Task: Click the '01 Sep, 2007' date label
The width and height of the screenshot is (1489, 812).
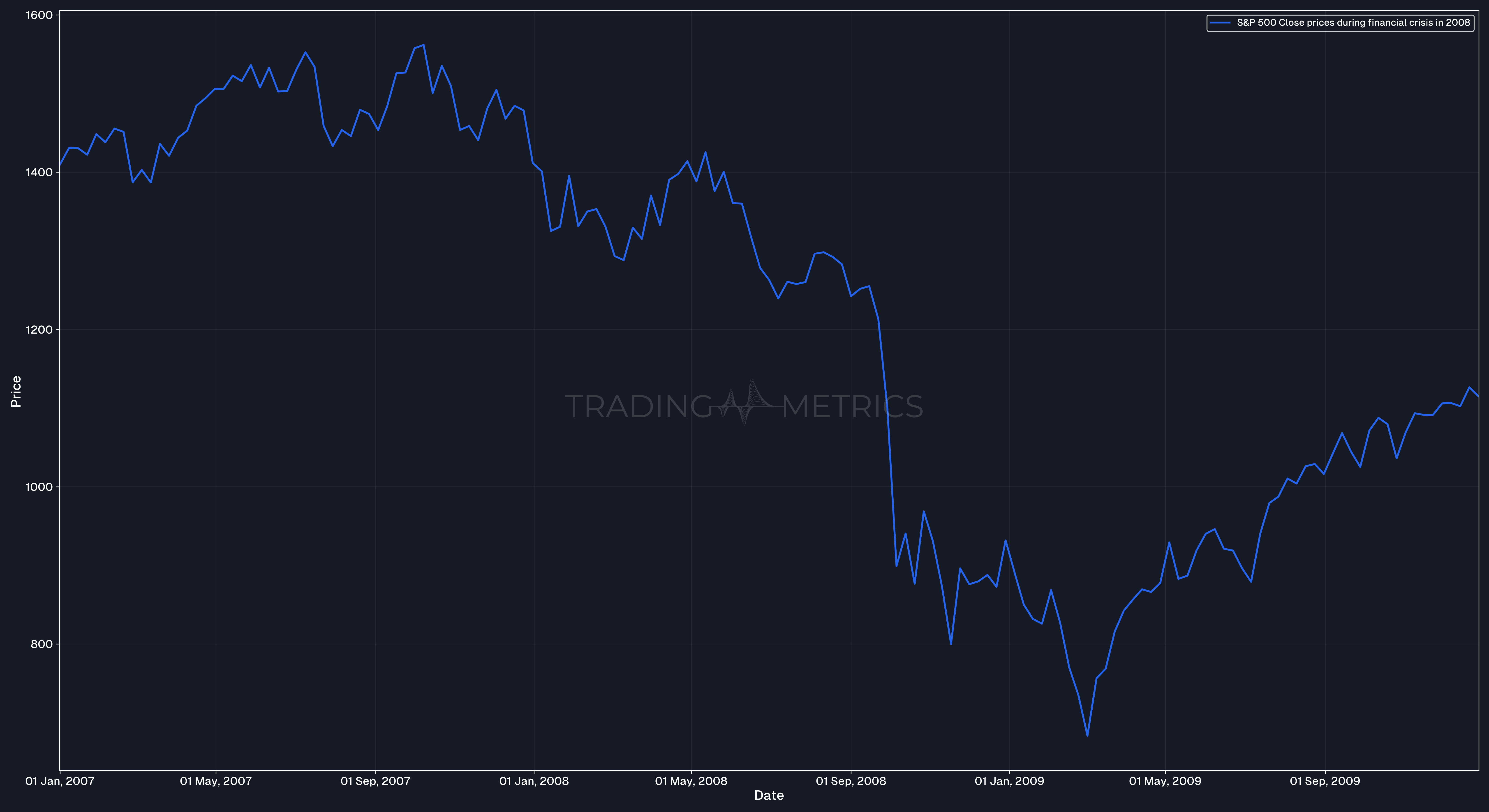Action: point(375,781)
